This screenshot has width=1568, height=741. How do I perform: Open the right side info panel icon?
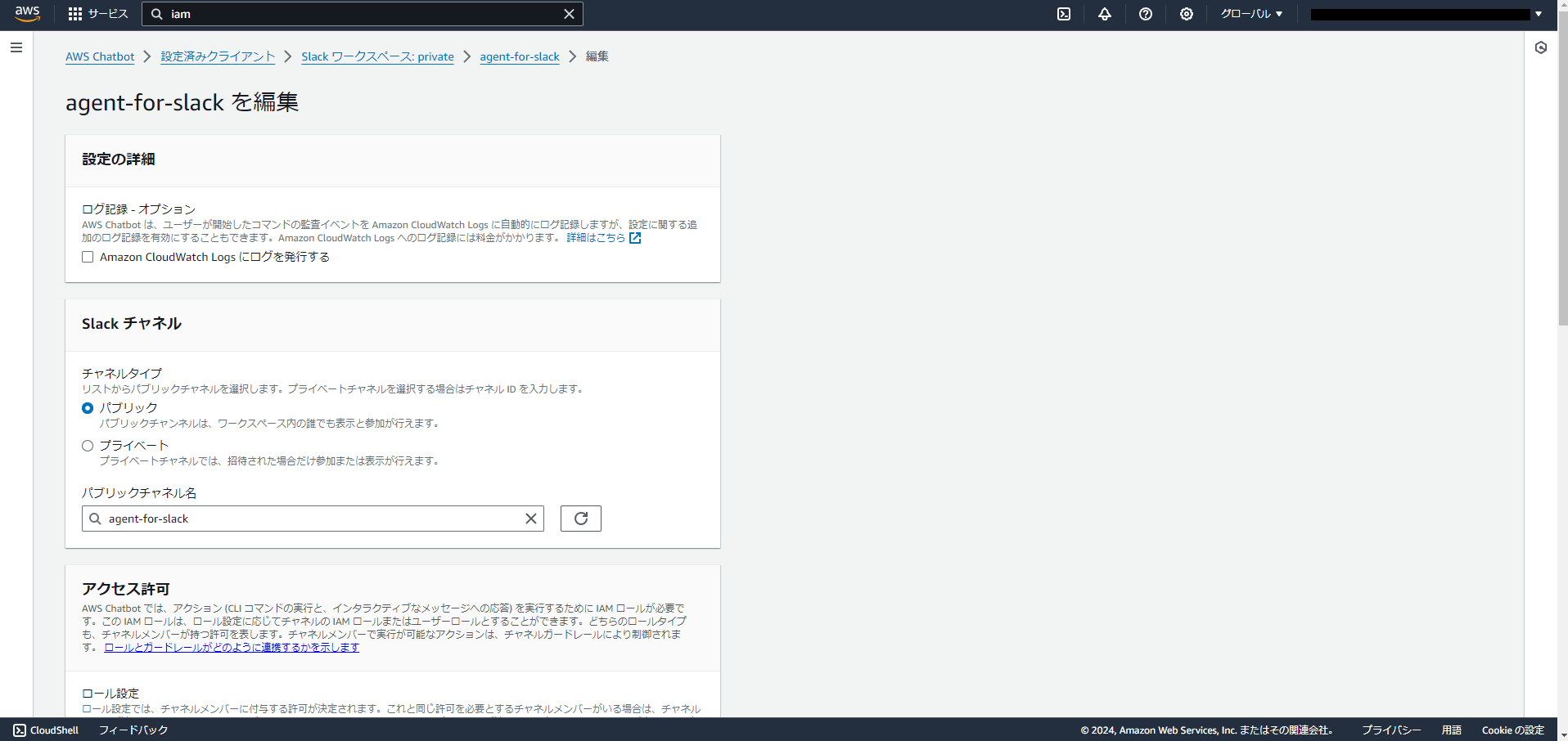tap(1541, 47)
